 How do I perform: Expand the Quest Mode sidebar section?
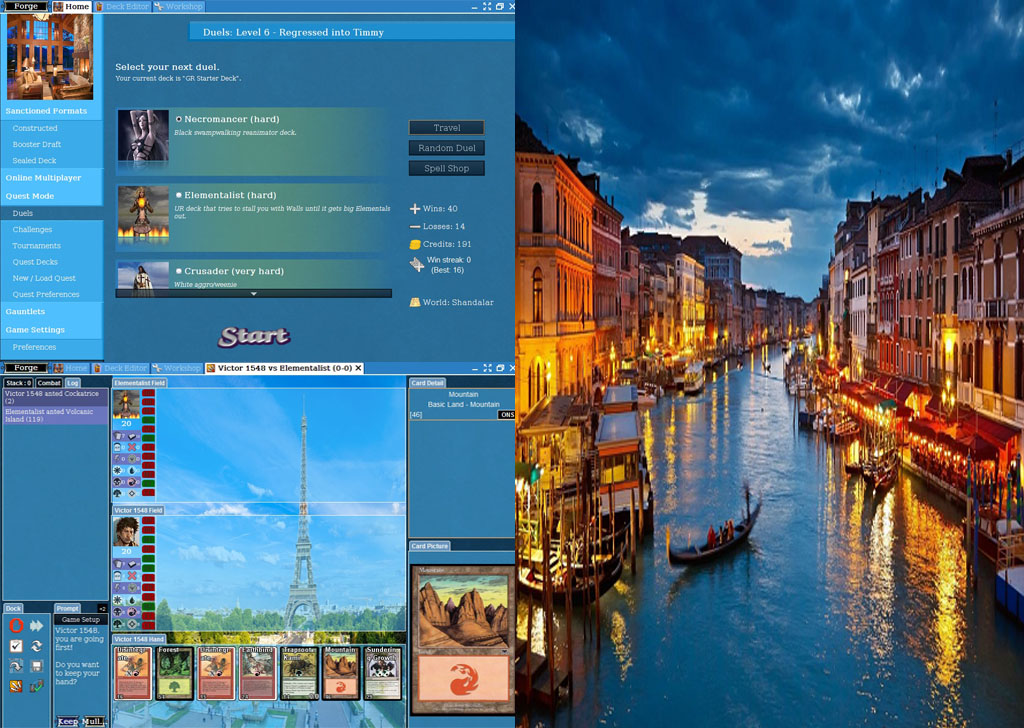(x=30, y=196)
